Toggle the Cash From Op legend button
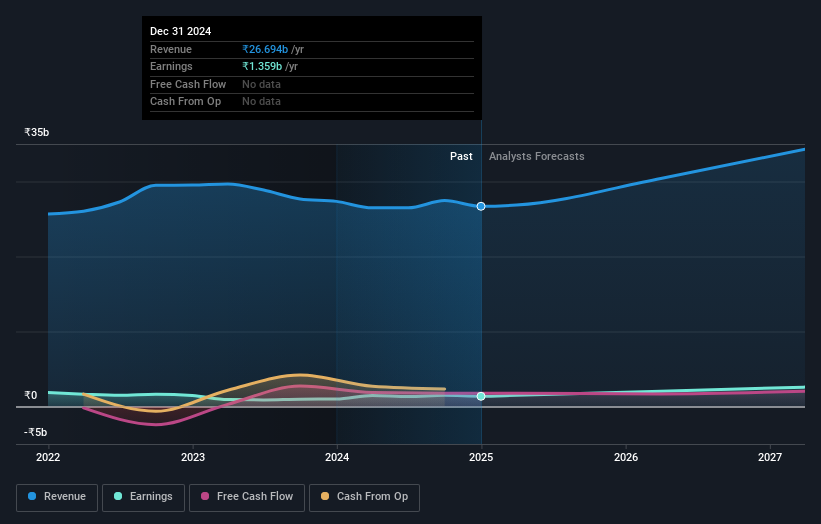821x524 pixels. point(364,497)
